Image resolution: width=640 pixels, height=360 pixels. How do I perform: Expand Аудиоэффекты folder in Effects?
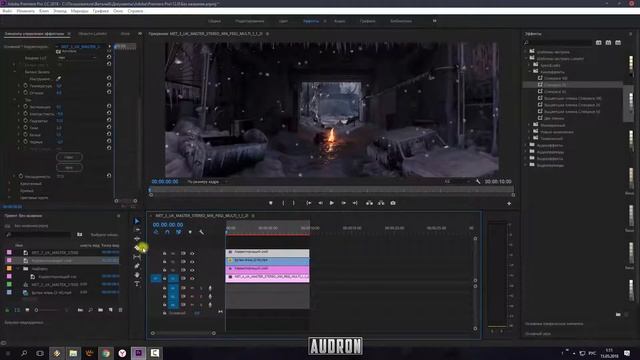(526, 145)
